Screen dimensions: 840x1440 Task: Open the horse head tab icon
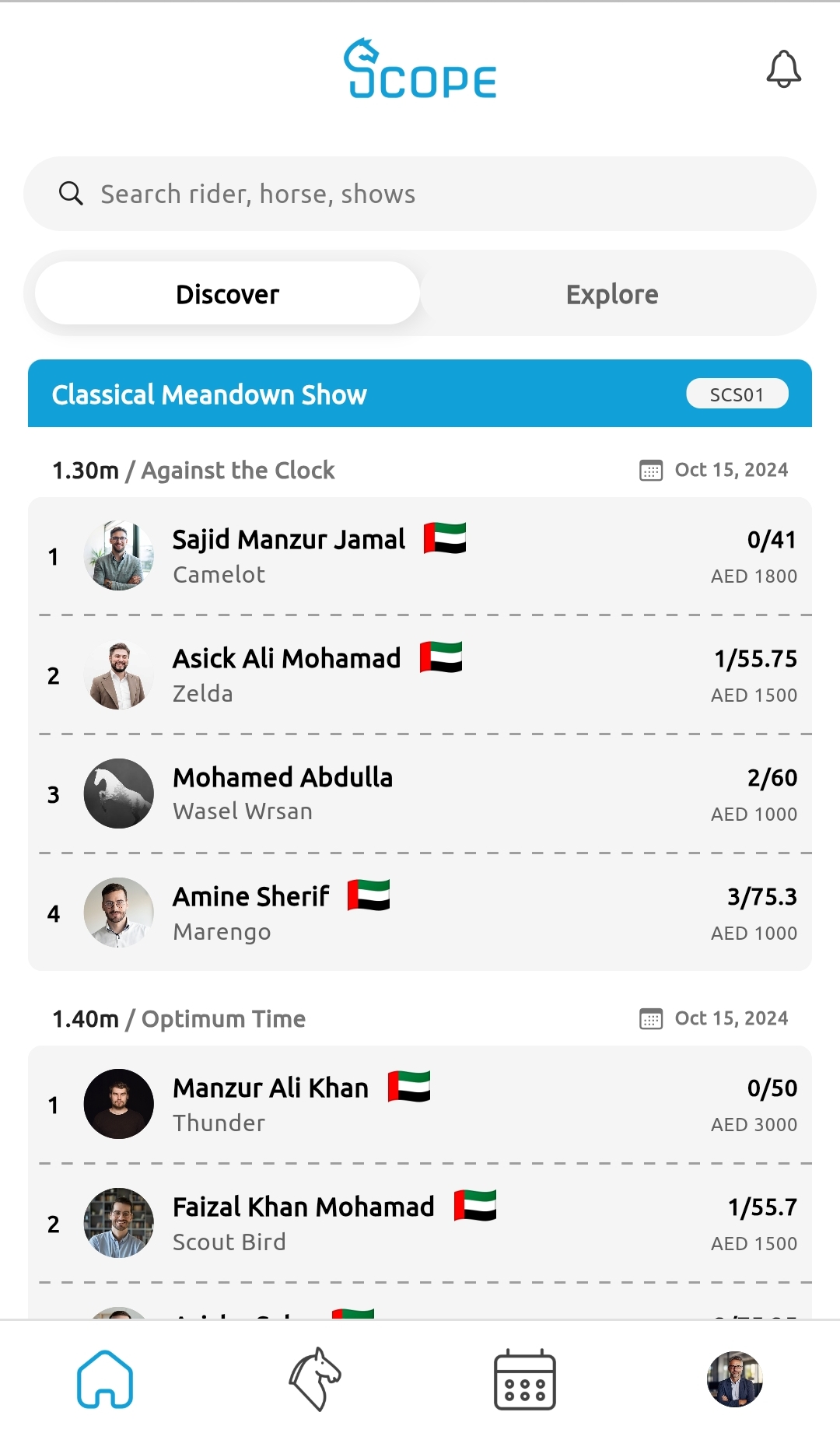(x=315, y=1379)
